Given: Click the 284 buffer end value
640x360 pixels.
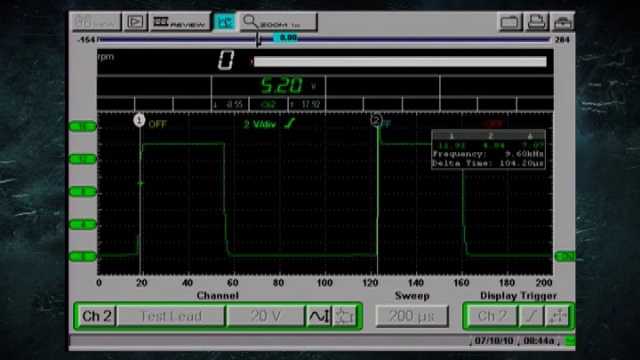Looking at the screenshot, I should click(x=562, y=40).
